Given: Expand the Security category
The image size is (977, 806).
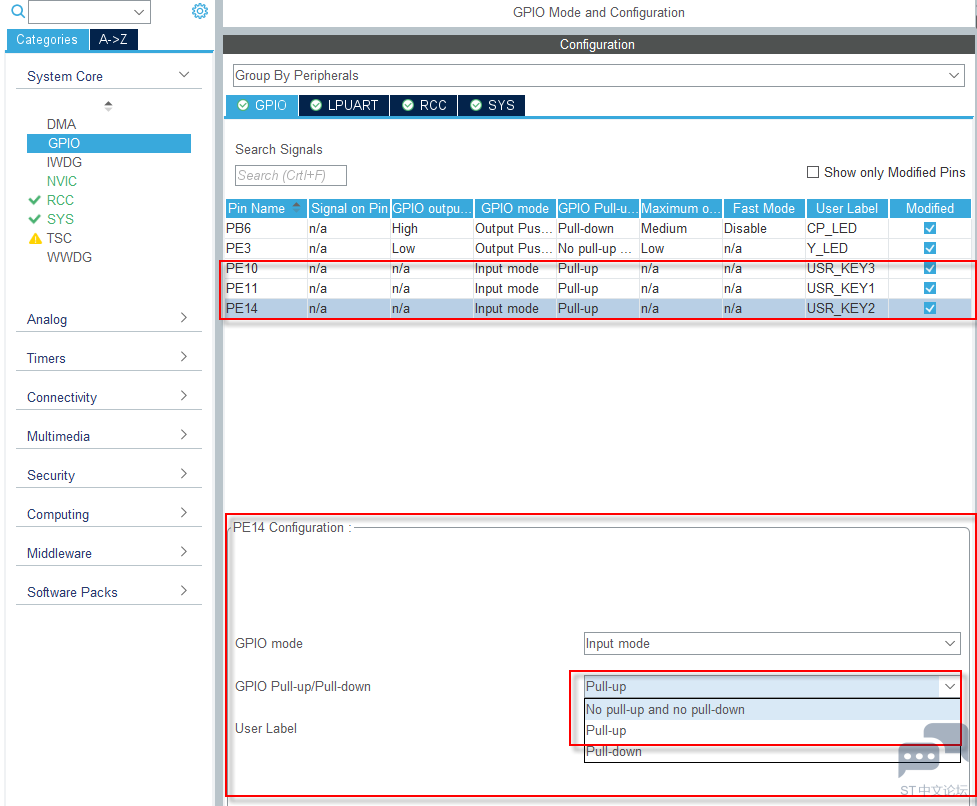Looking at the screenshot, I should coord(184,474).
